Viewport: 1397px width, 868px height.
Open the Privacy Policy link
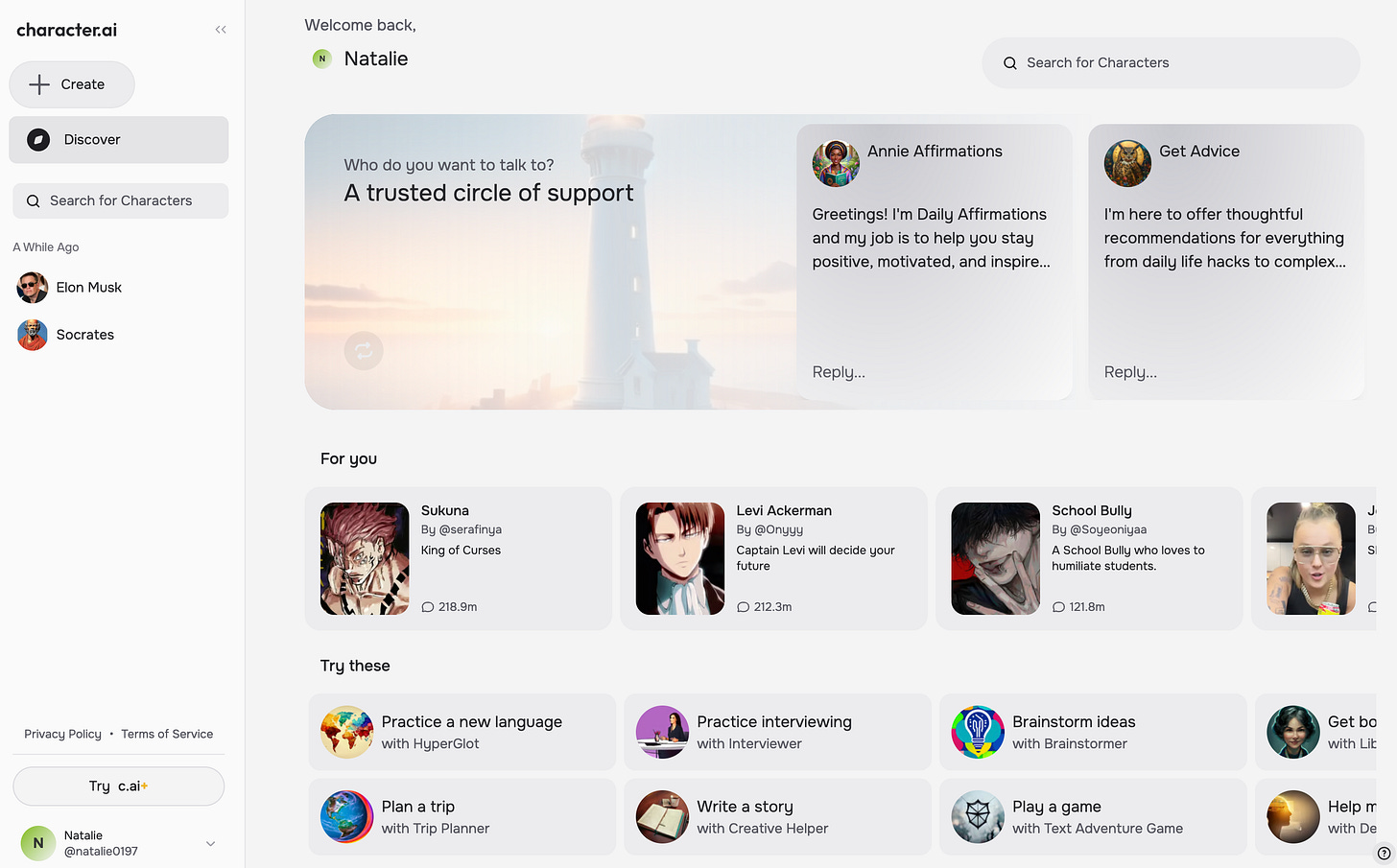pos(62,734)
